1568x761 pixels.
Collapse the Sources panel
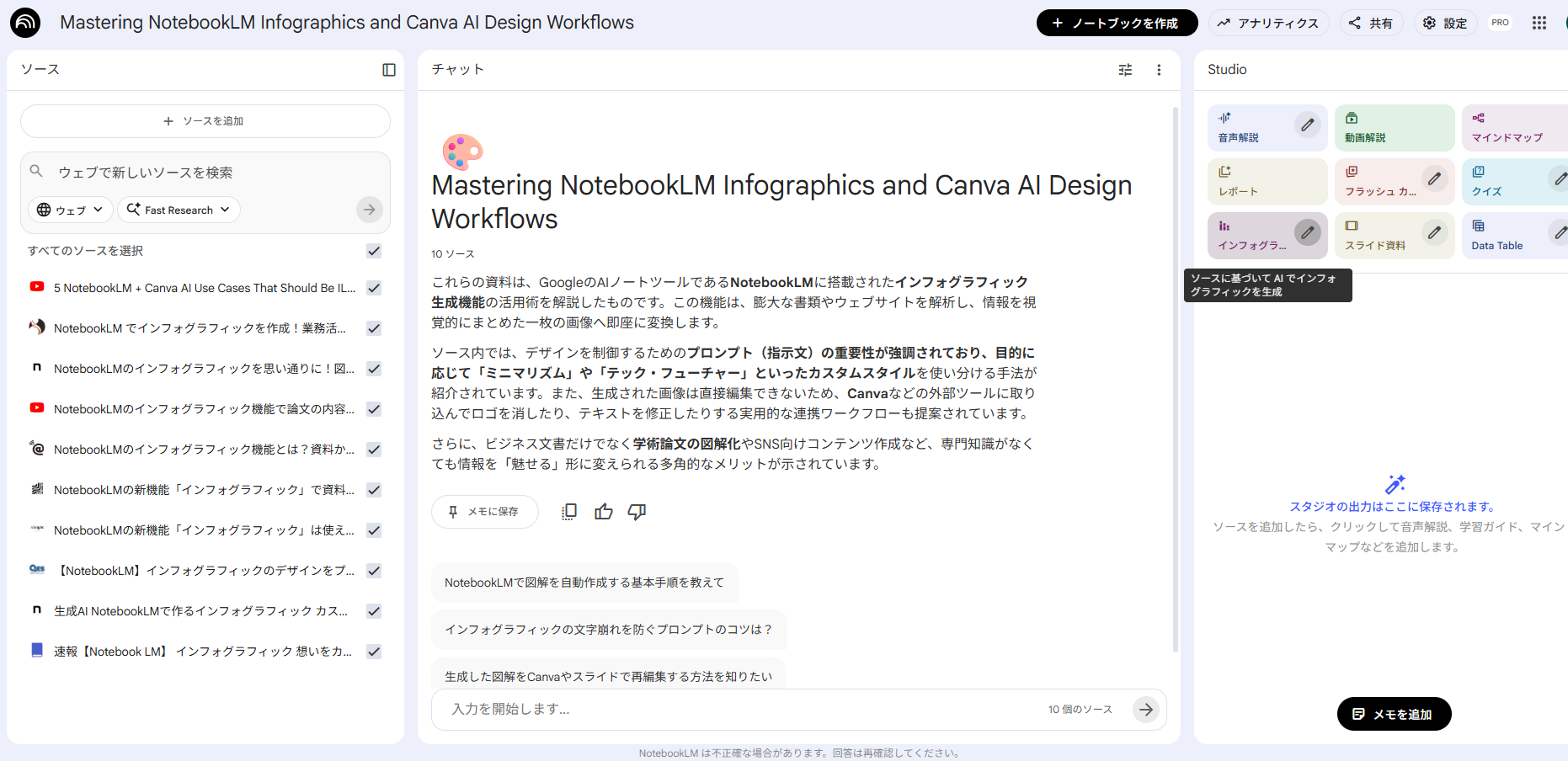tap(388, 70)
